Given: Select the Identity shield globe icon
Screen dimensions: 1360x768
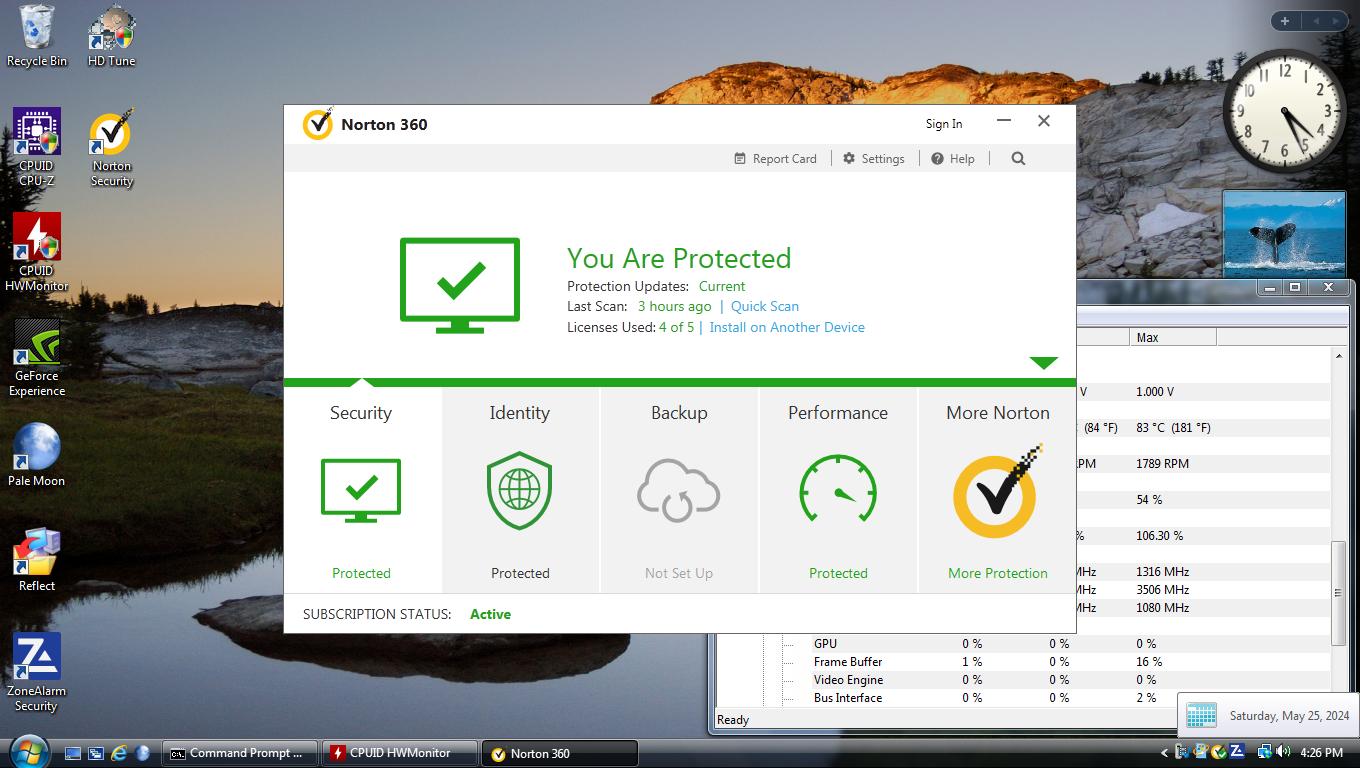Looking at the screenshot, I should point(520,490).
